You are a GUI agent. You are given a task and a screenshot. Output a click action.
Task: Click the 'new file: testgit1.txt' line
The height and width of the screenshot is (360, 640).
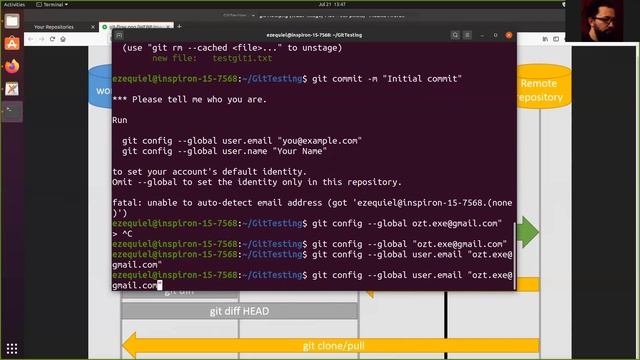[212, 58]
